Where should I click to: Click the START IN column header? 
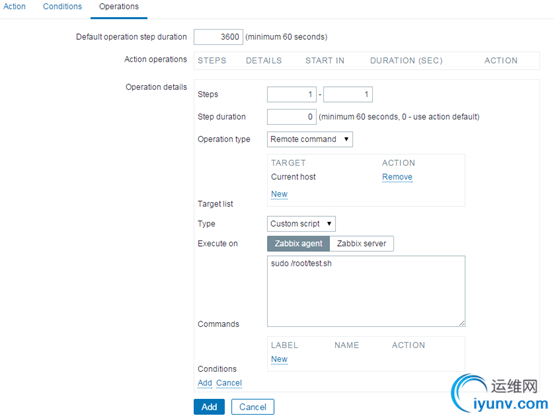(x=325, y=61)
